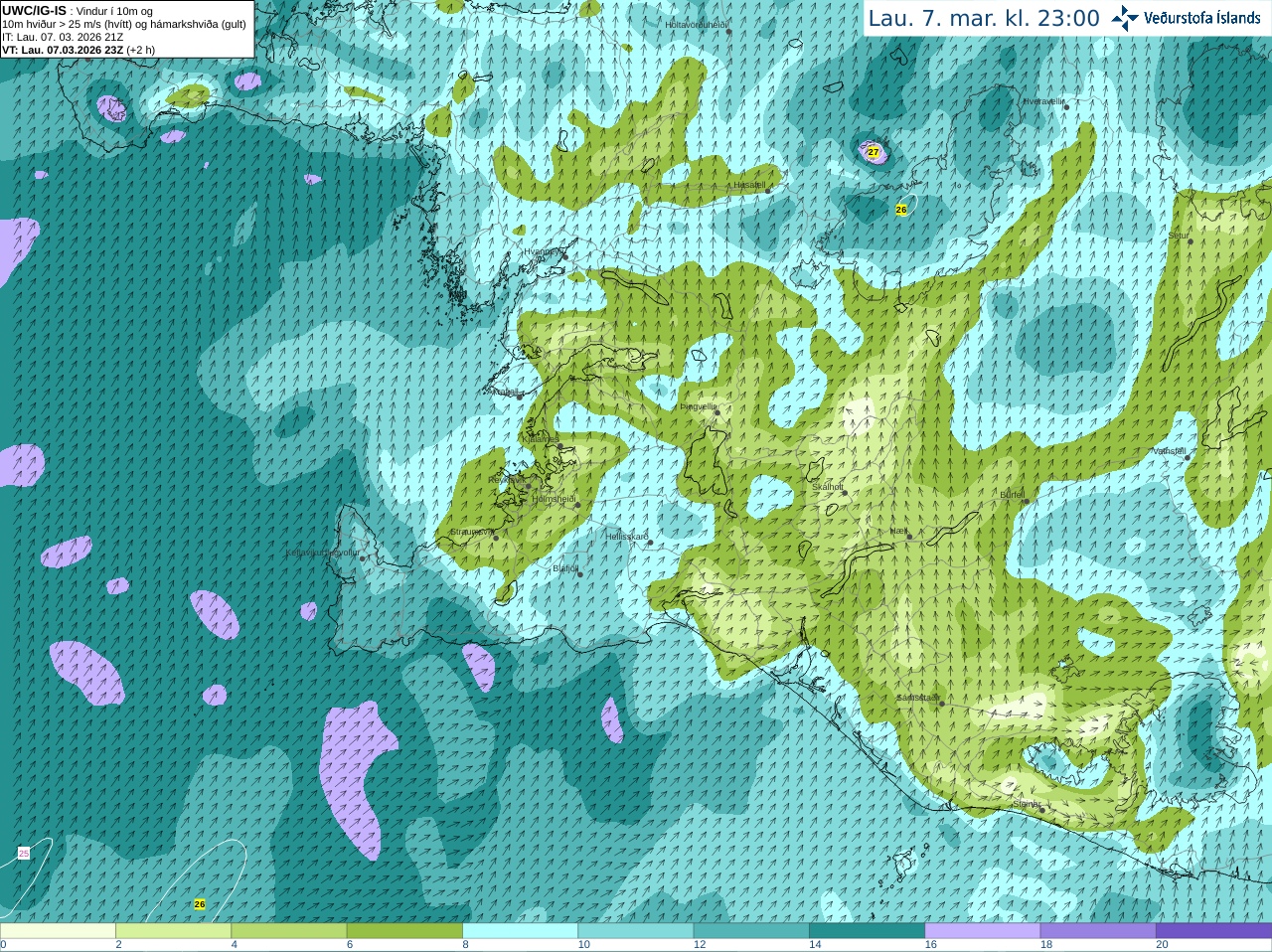The width and height of the screenshot is (1272, 952).
Task: Click the Keflavíkurflugvöllur station label
Action: click(x=323, y=553)
